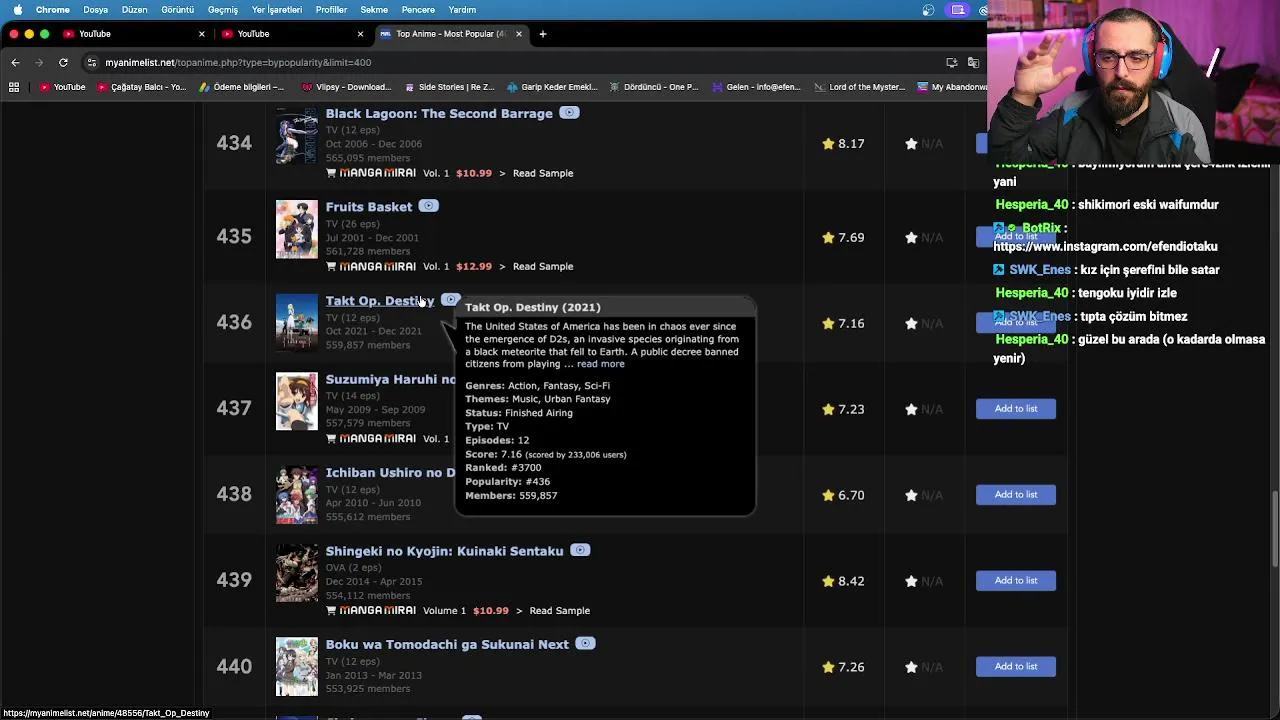Click the star icon beside score 7.69
1280x720 pixels.
click(828, 238)
